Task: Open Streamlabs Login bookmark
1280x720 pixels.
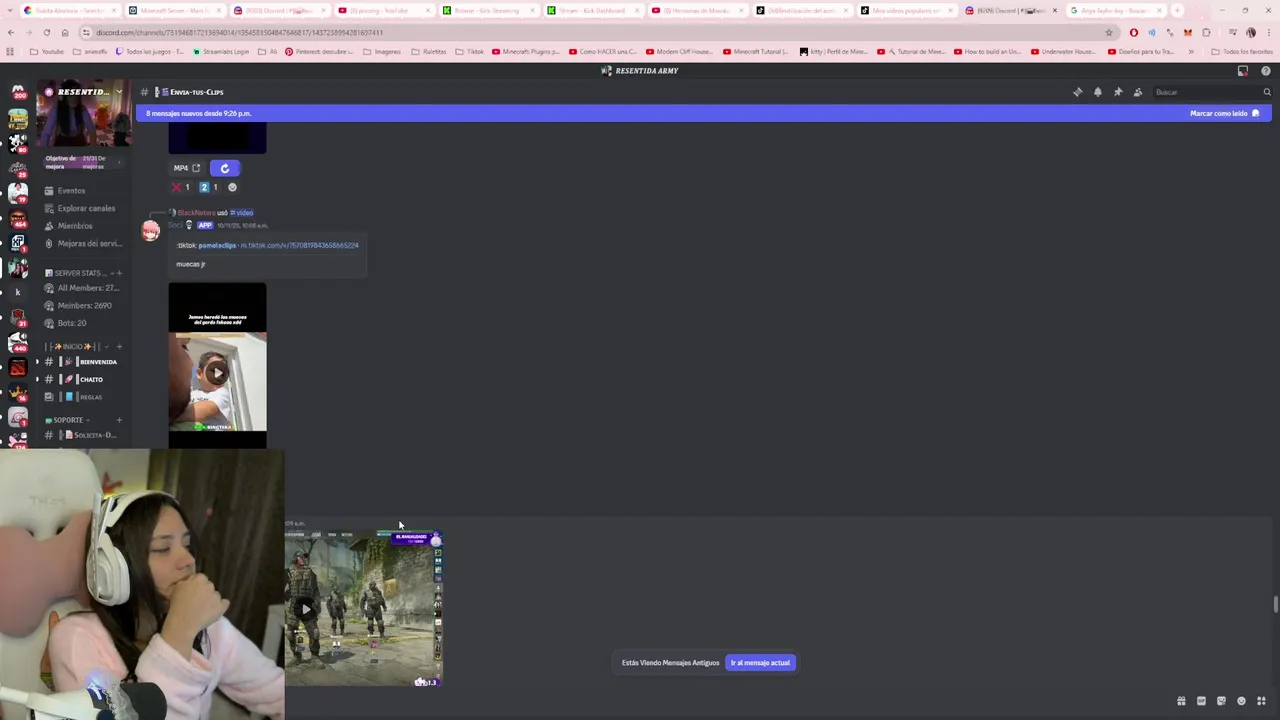Action: [x=221, y=51]
